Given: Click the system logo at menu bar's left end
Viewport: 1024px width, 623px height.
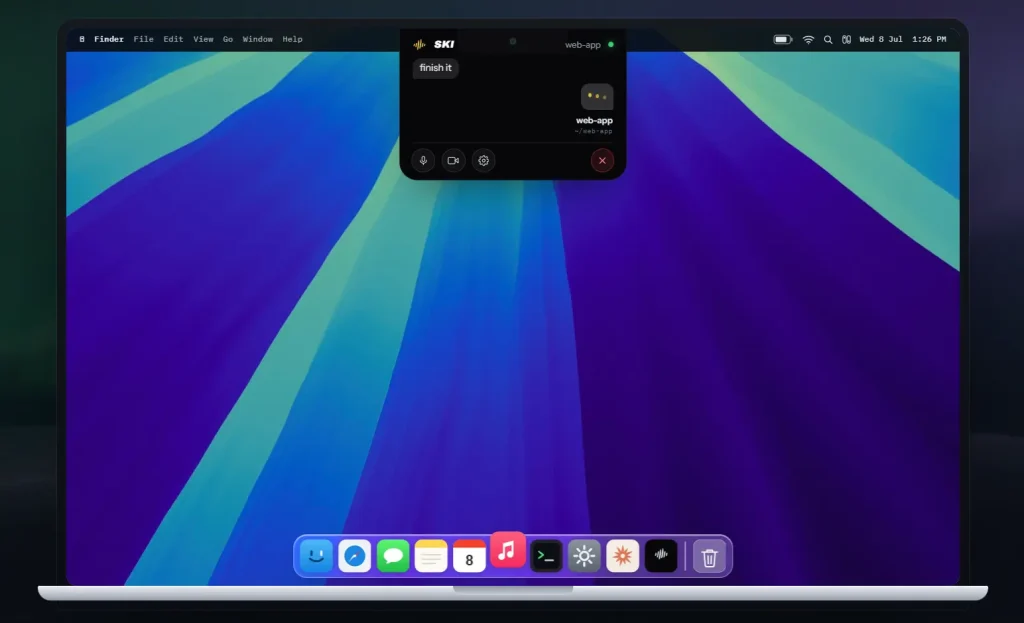Looking at the screenshot, I should click(82, 39).
